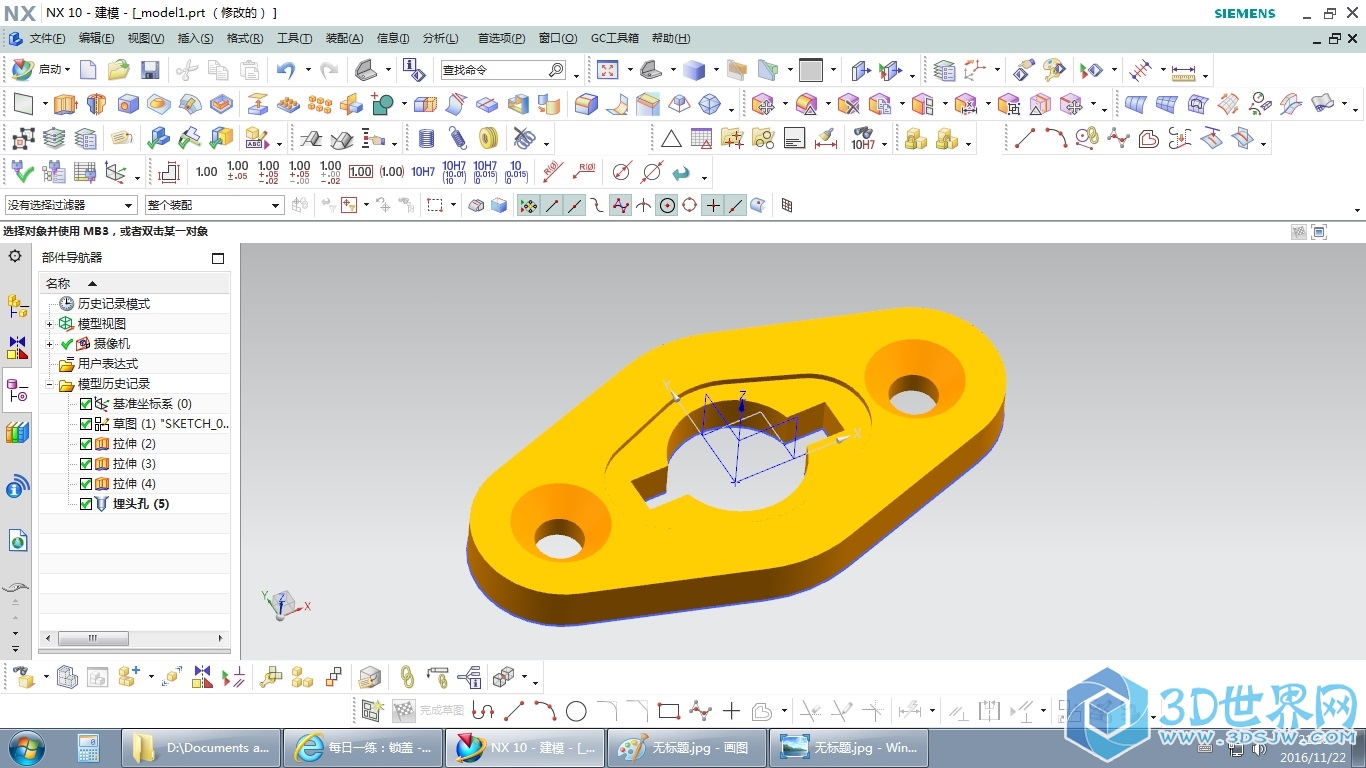Open the rectangle selection mode dropdown arrow
The image size is (1366, 768).
(453, 205)
